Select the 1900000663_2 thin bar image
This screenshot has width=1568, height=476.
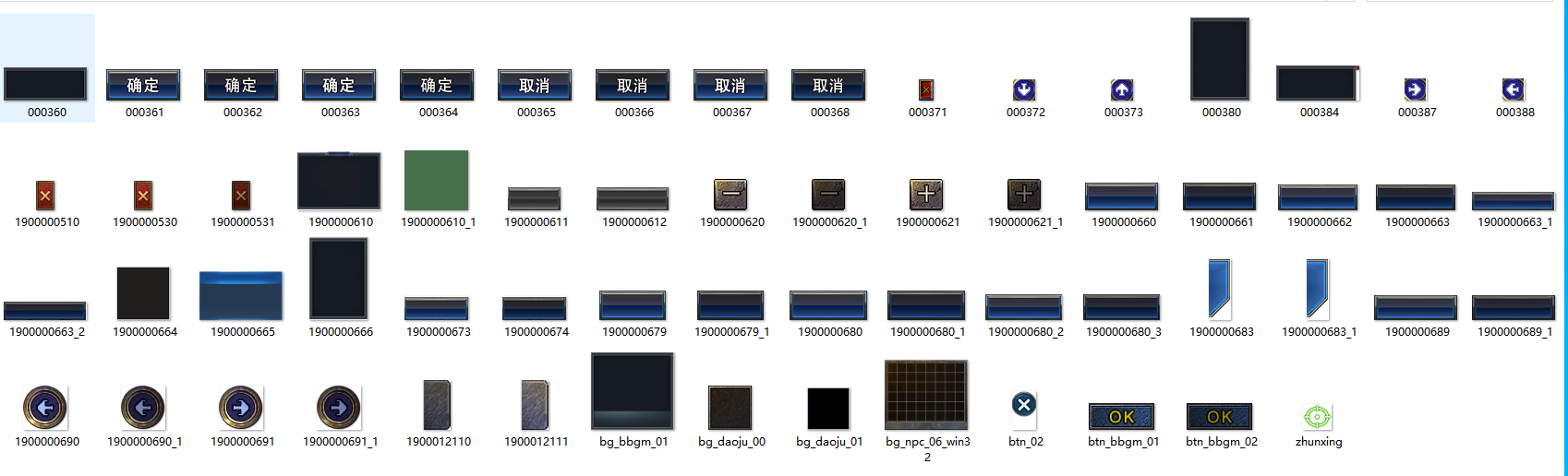point(45,311)
